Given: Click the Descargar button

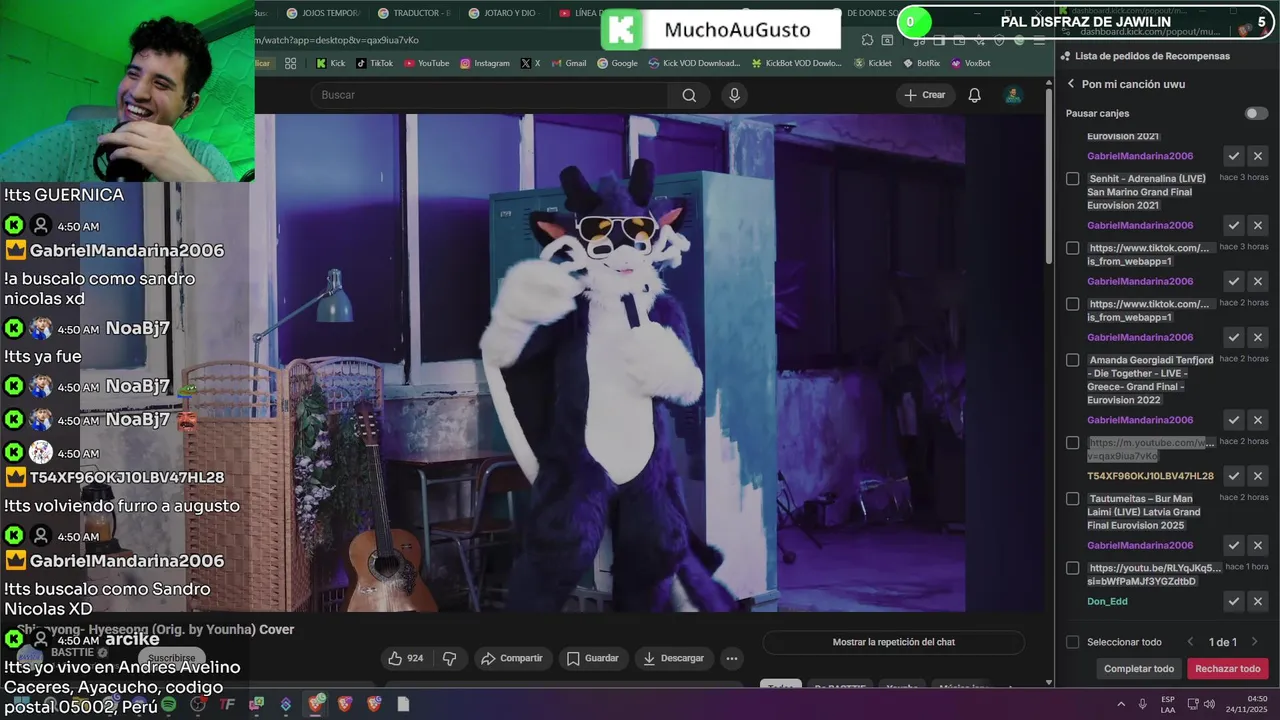Looking at the screenshot, I should [x=673, y=658].
